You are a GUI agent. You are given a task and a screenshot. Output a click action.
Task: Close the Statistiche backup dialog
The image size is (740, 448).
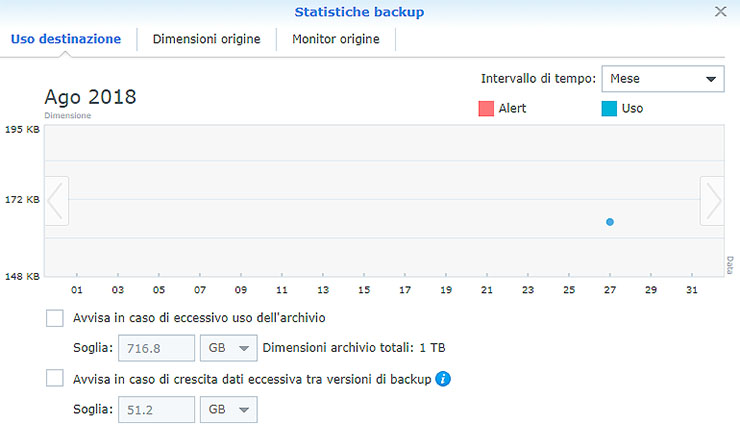pyautogui.click(x=721, y=12)
